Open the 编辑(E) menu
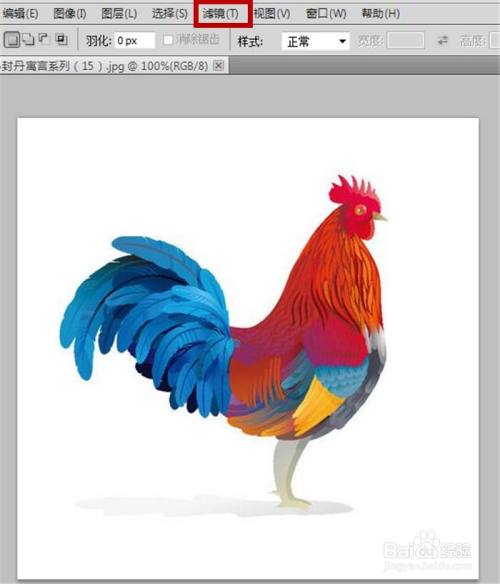The width and height of the screenshot is (500, 584). [x=20, y=14]
